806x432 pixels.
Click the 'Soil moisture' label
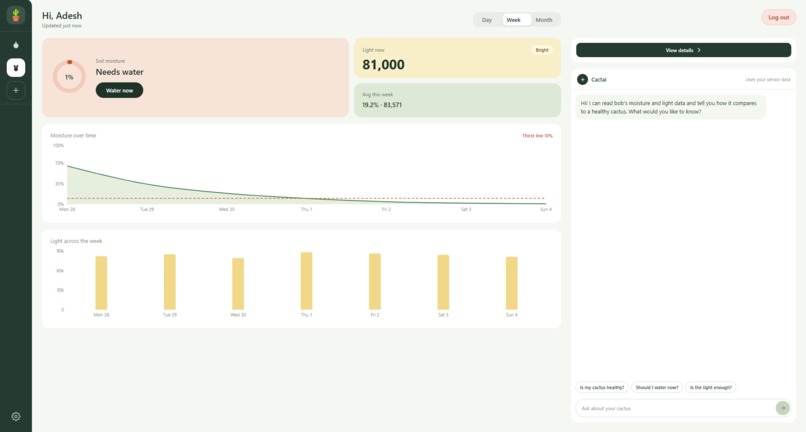point(110,61)
